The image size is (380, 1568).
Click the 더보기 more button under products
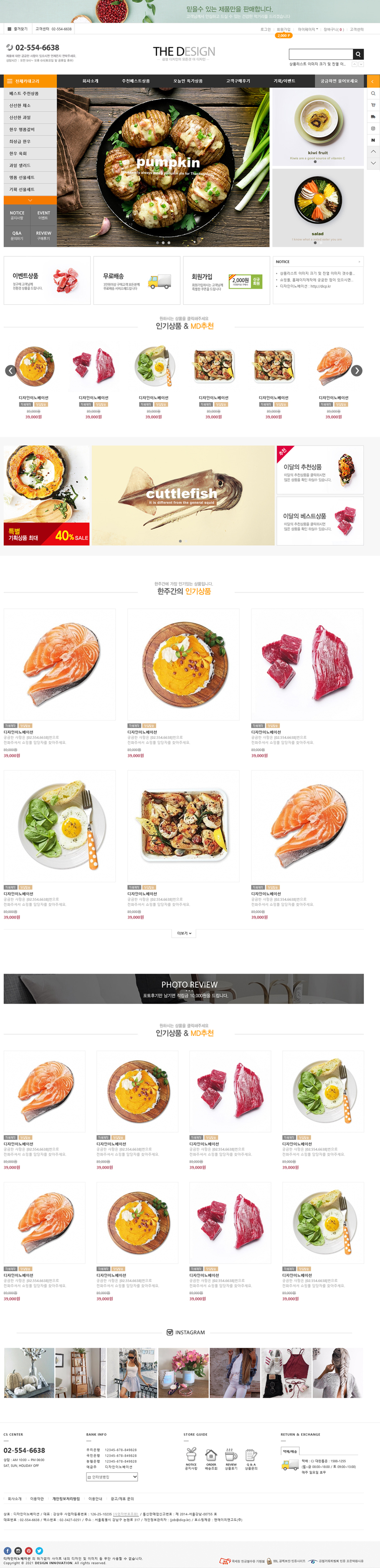tap(184, 933)
